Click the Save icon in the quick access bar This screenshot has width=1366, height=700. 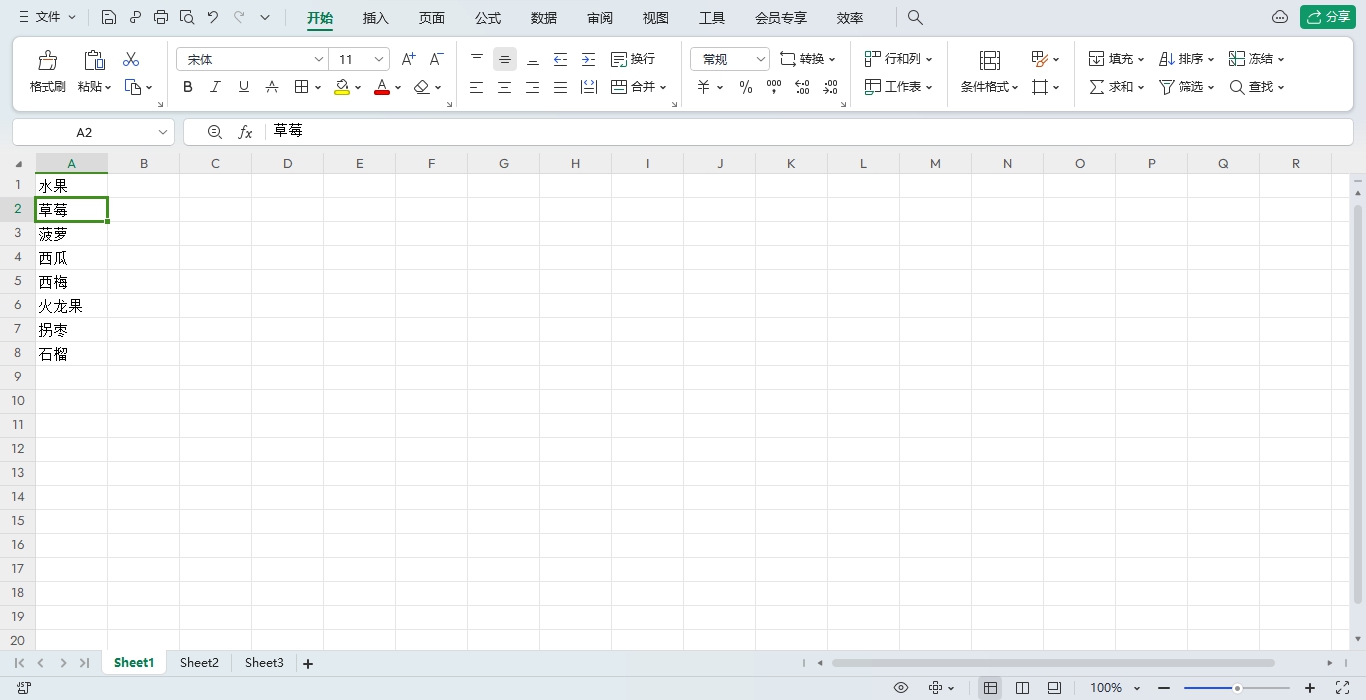click(109, 17)
